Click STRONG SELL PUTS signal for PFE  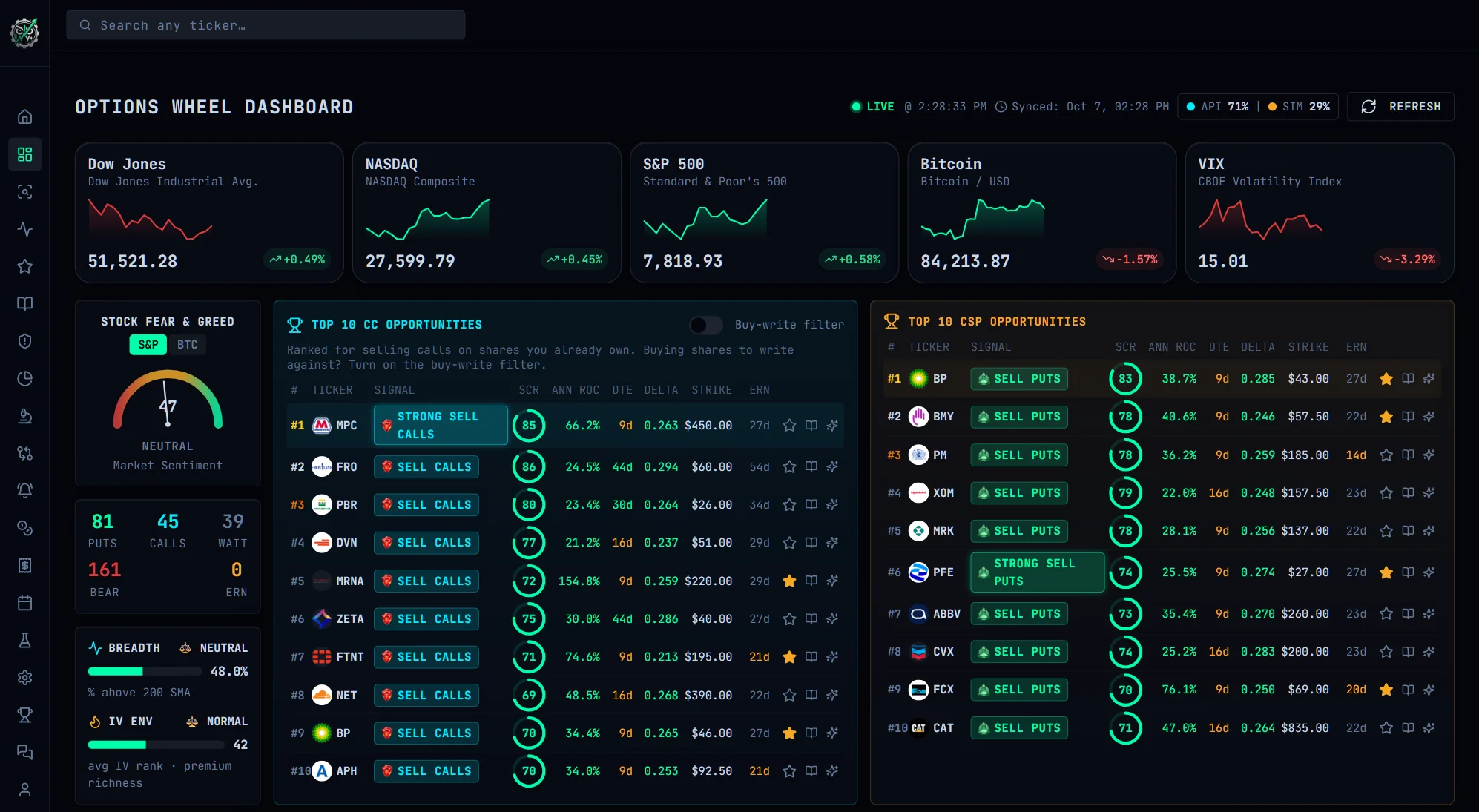coord(1037,572)
